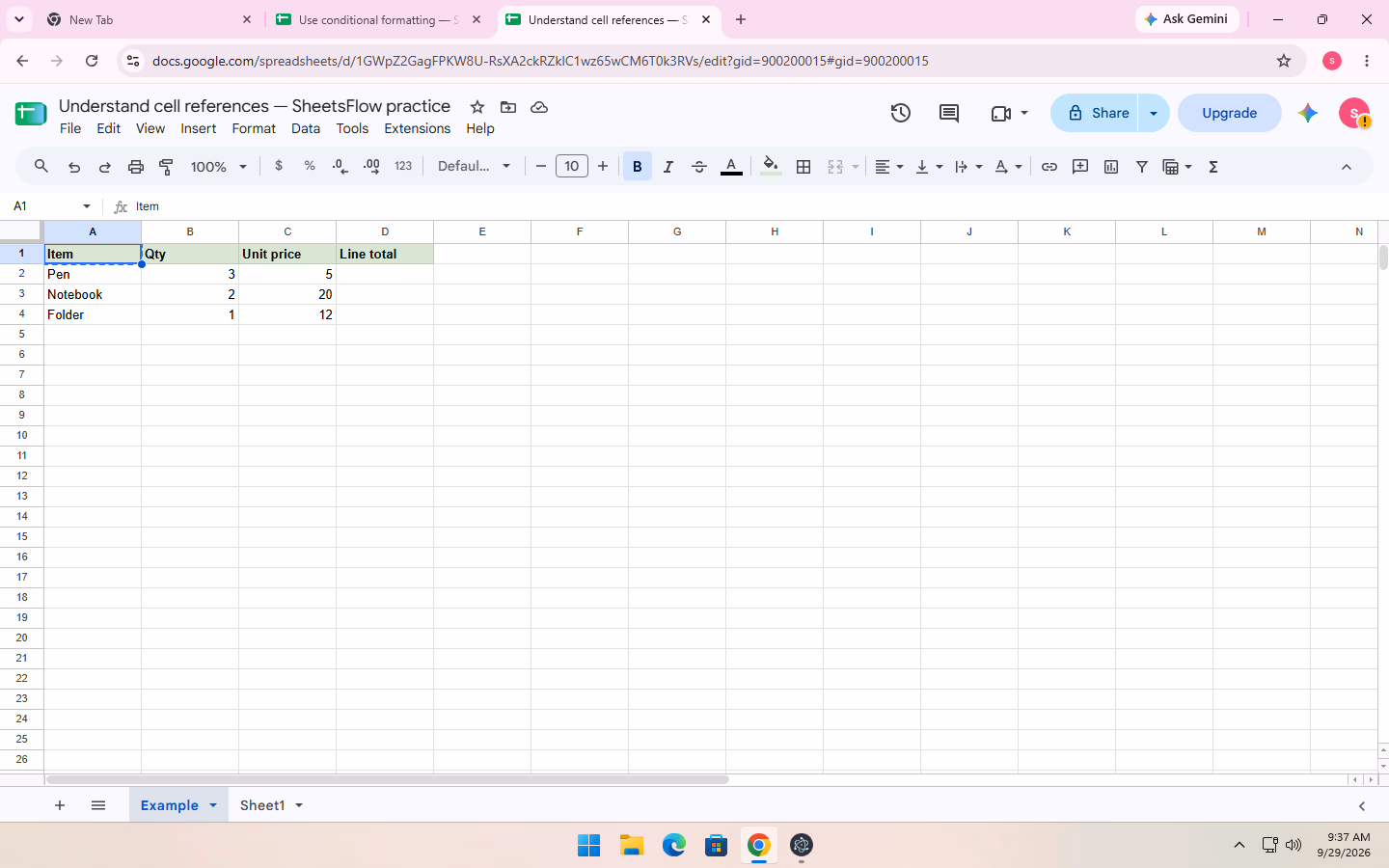The width and height of the screenshot is (1389, 868).
Task: Add a new sheet
Action: point(60,805)
